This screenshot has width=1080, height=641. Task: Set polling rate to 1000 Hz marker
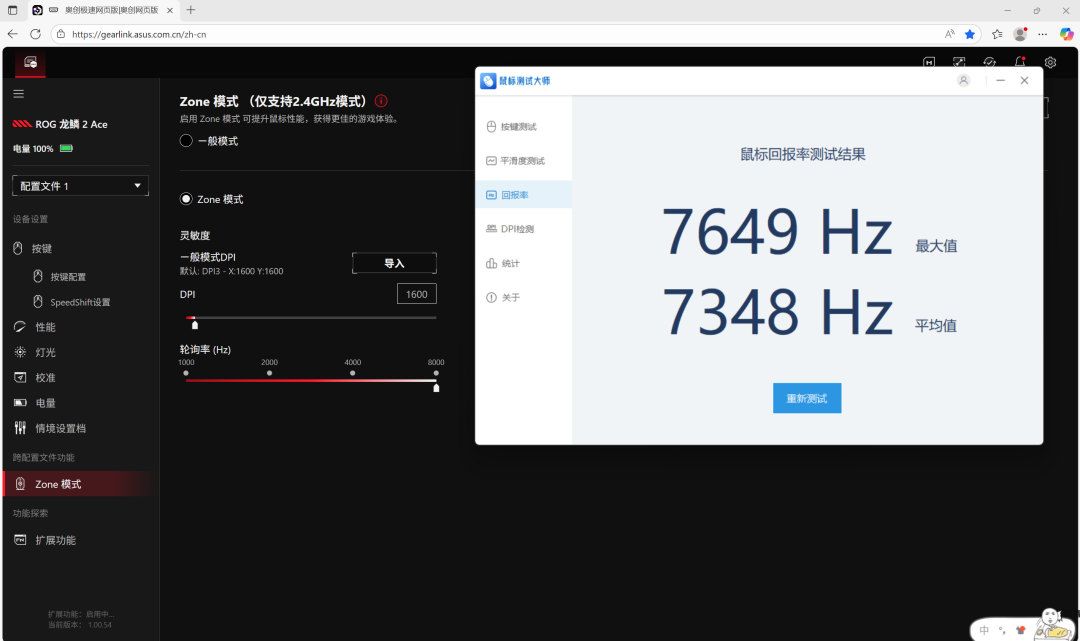(x=186, y=373)
